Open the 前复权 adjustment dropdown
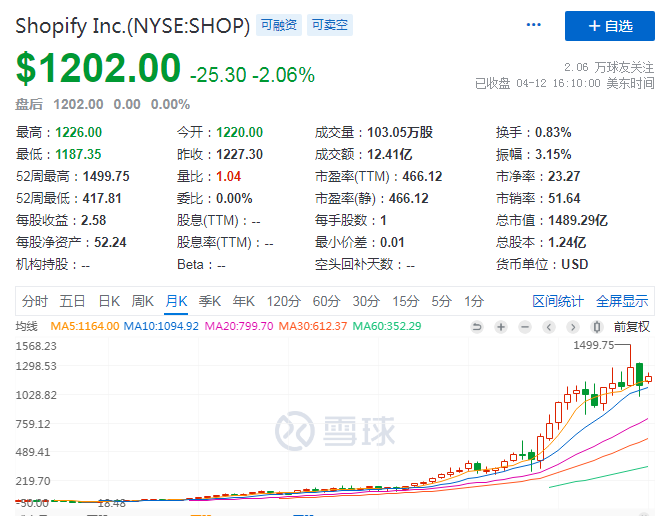Screen dimensions: 670x516 point(631,326)
